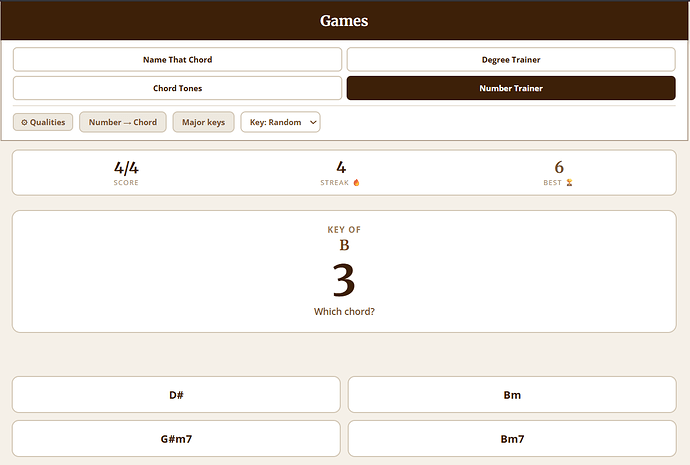Click the large number 3 prompt
The width and height of the screenshot is (690, 465).
click(344, 279)
